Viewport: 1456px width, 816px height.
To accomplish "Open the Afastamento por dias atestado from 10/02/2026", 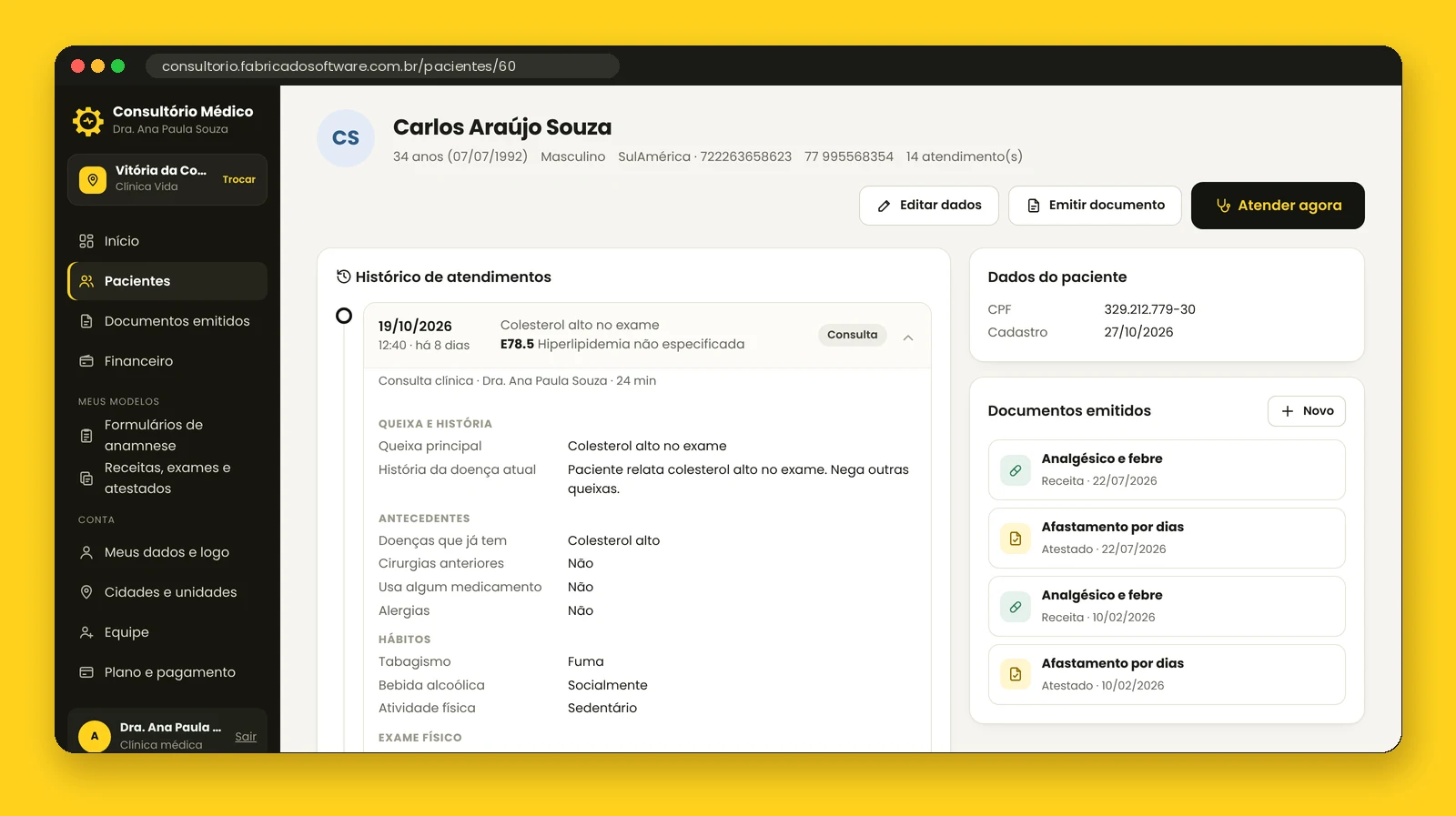I will (1167, 675).
